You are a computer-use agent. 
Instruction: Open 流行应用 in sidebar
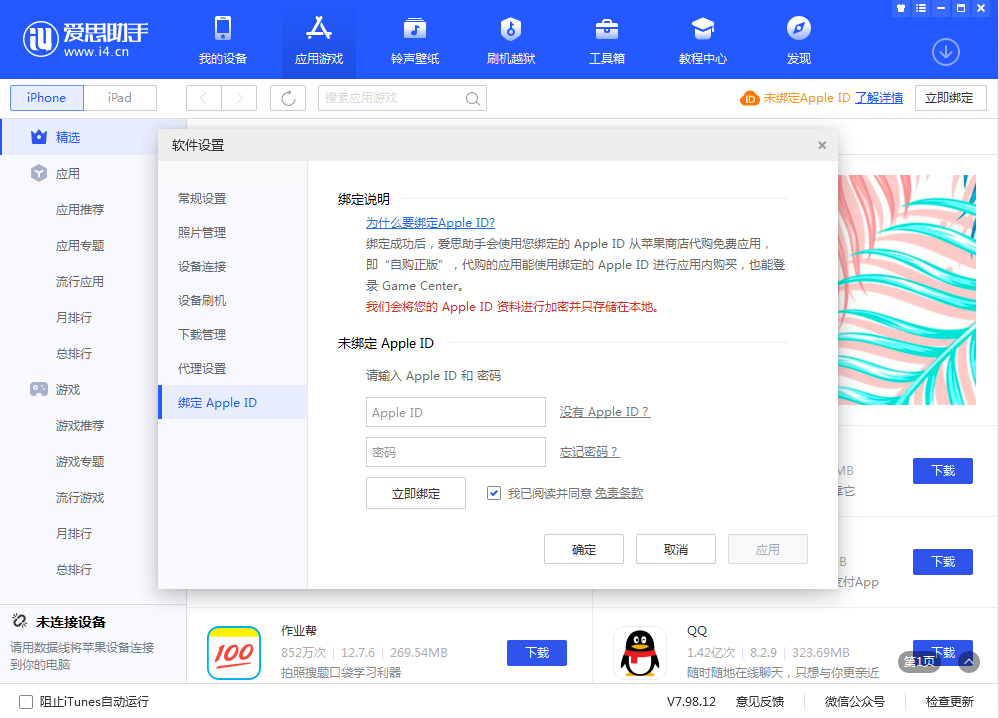(x=80, y=282)
